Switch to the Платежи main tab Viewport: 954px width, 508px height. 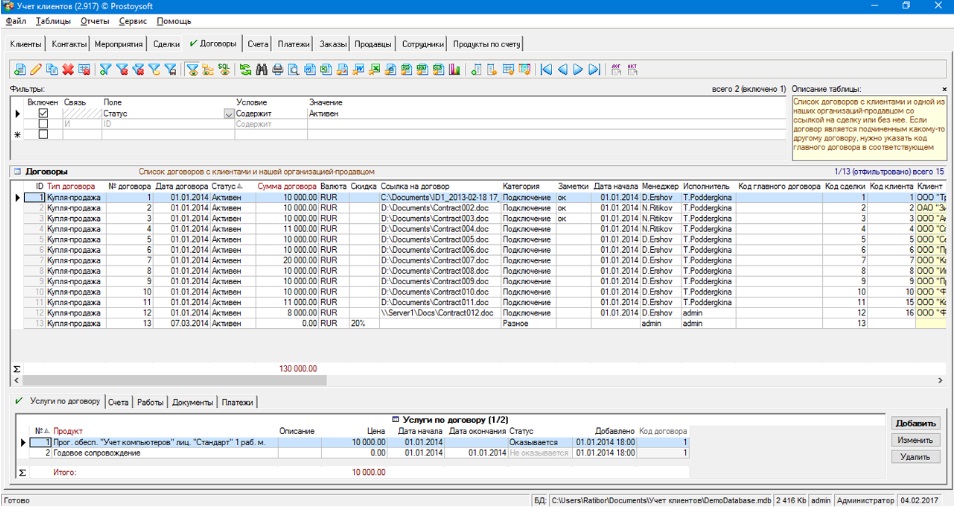(x=293, y=44)
